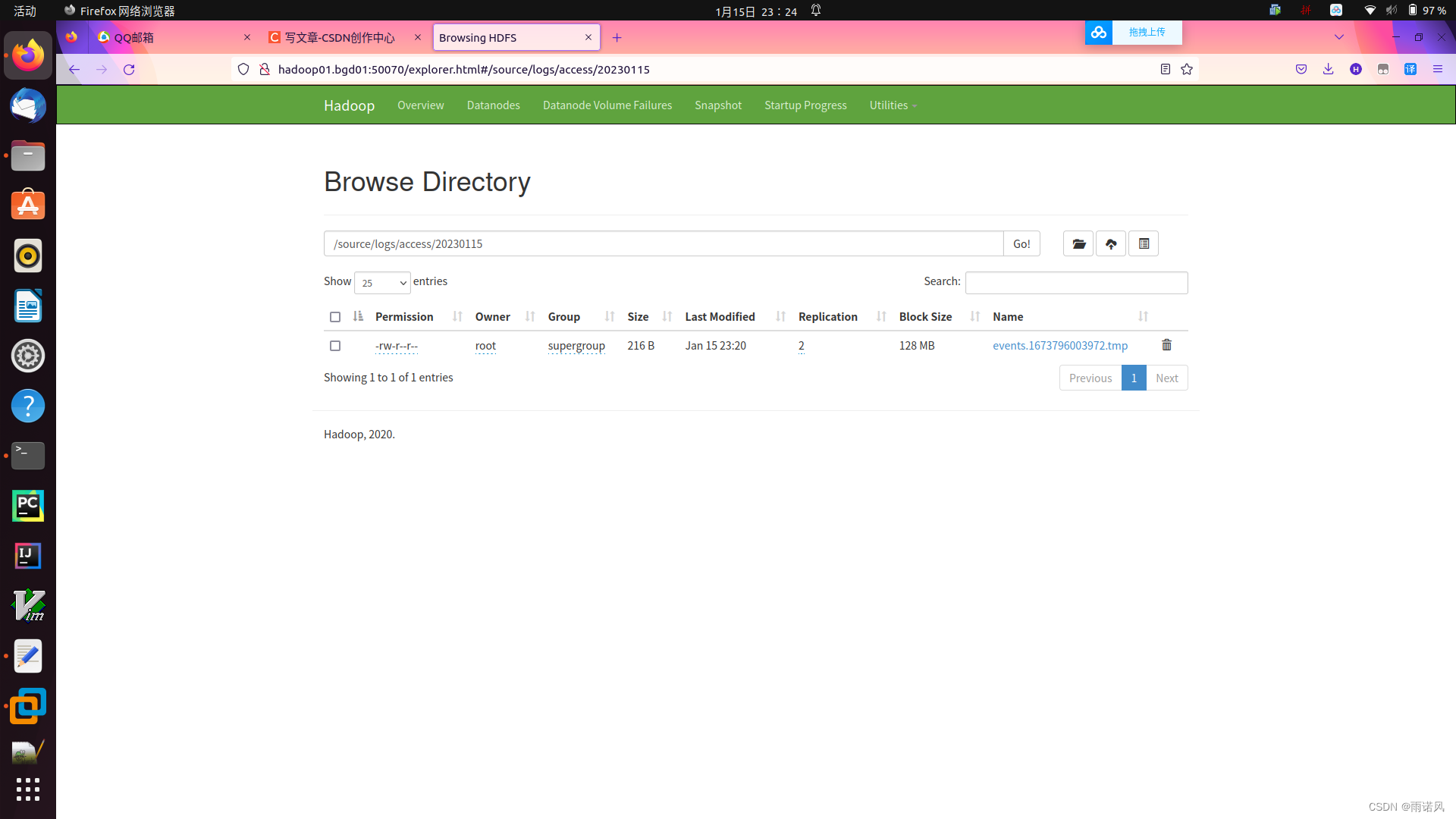This screenshot has width=1456, height=819.
Task: Click the events.1673796003972.tmp file link
Action: coord(1060,345)
